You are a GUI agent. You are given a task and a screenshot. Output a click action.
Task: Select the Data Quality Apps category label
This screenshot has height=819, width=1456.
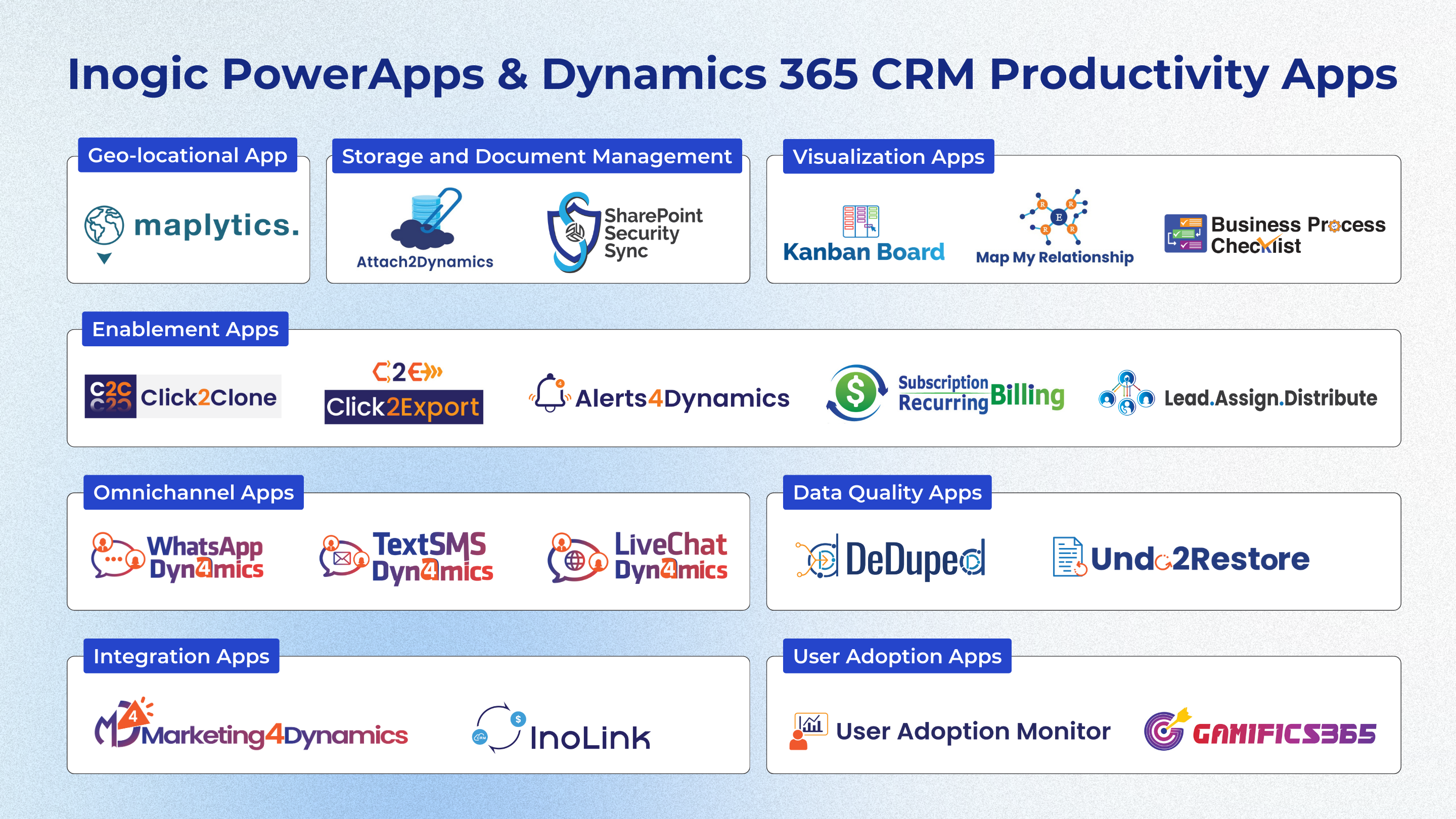887,492
